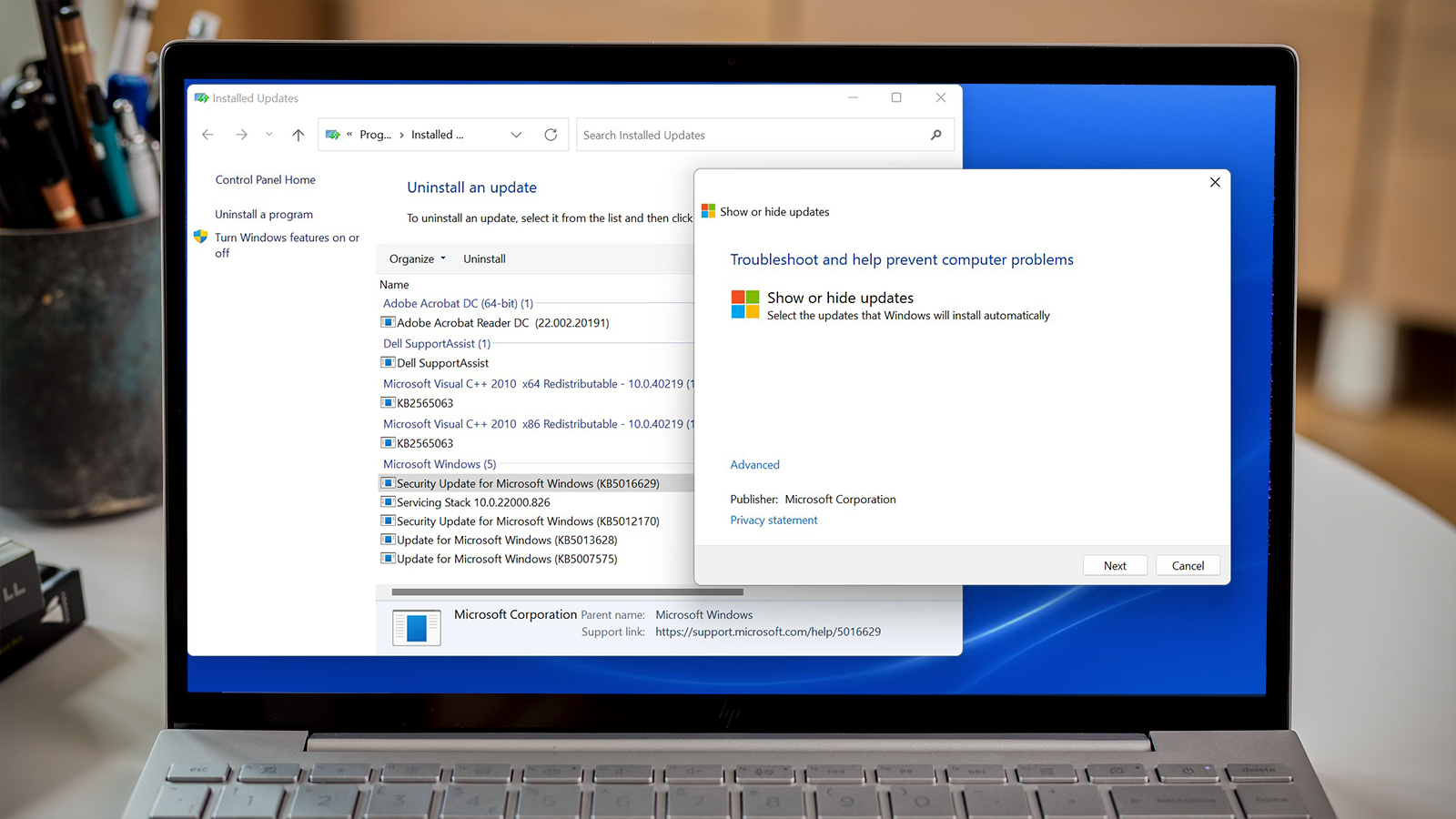Open recent locations chevron near navigation arrows
This screenshot has height=819, width=1456.
(268, 135)
